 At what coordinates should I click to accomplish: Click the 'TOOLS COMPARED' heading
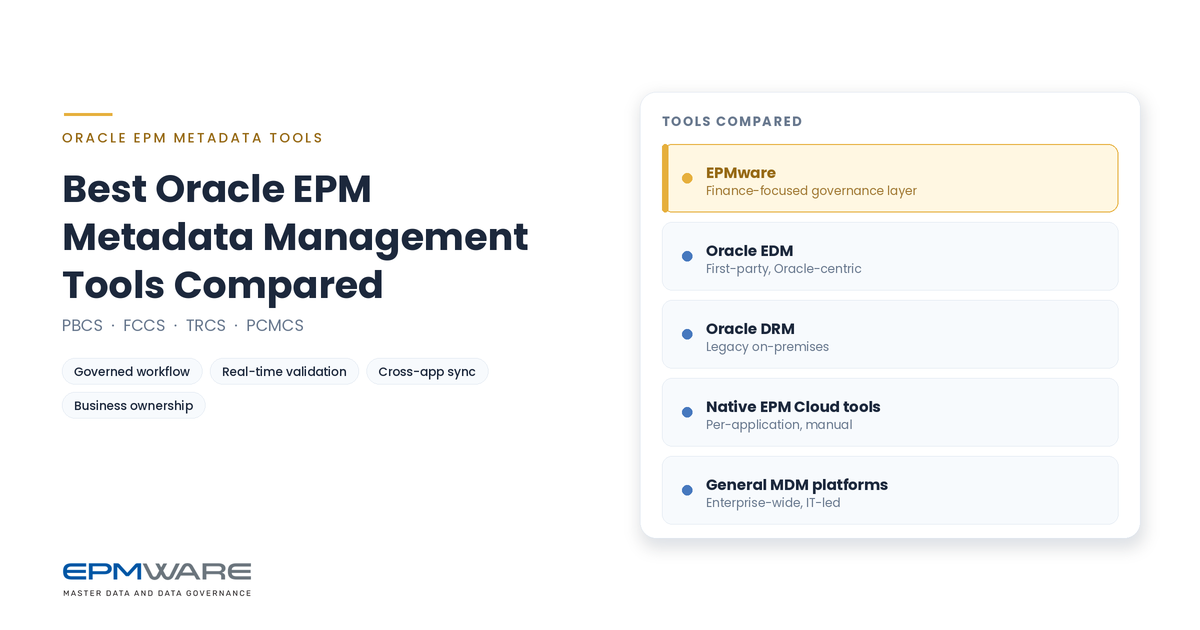732,121
